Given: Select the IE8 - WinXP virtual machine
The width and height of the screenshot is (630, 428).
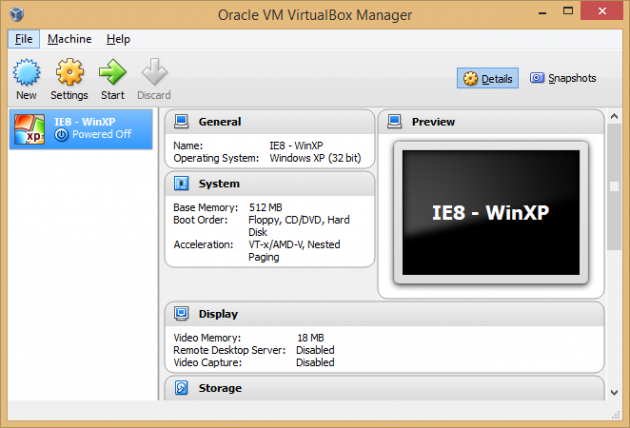Looking at the screenshot, I should click(x=80, y=128).
